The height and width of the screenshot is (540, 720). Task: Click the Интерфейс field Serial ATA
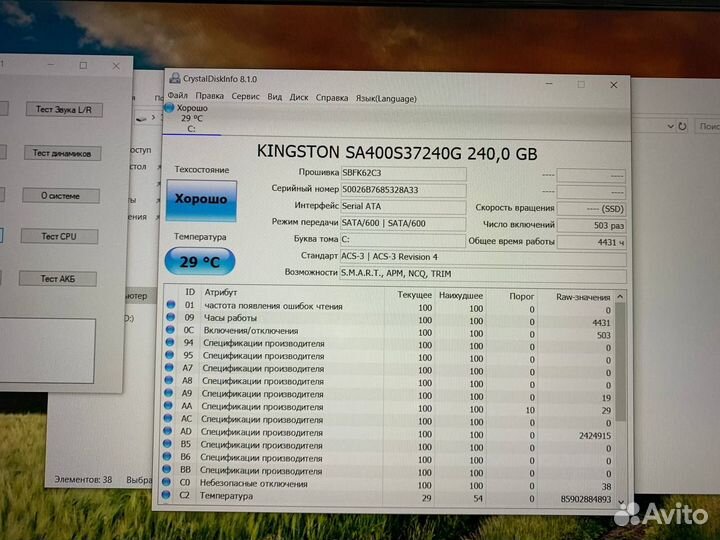(403, 207)
